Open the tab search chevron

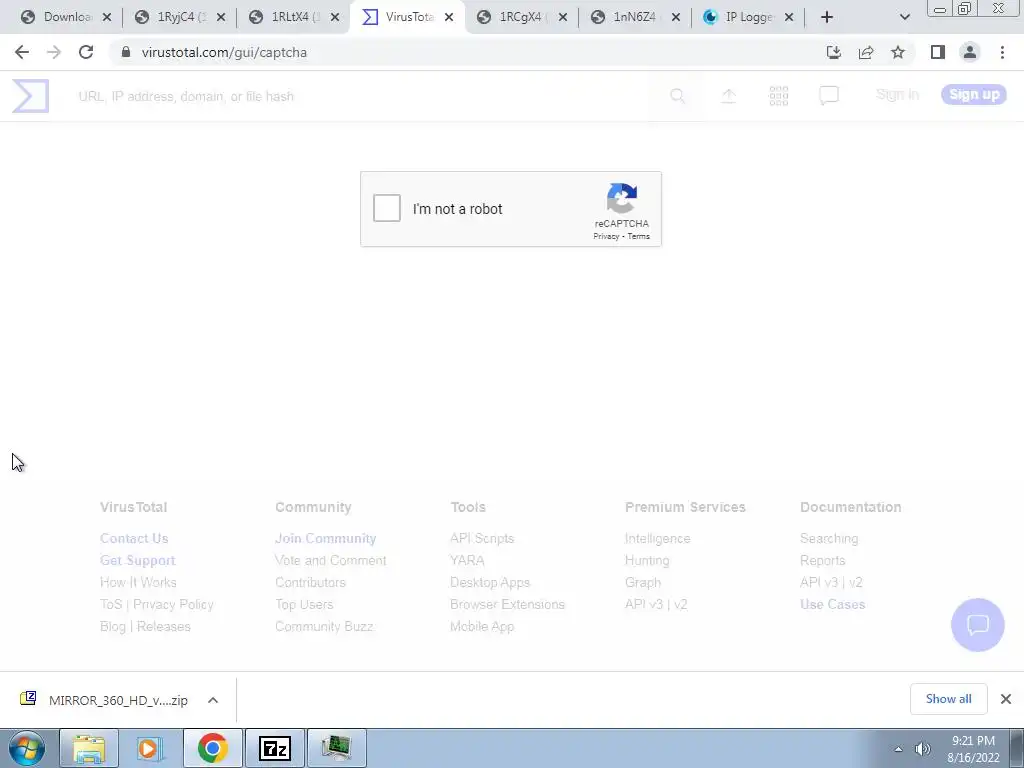pos(904,18)
